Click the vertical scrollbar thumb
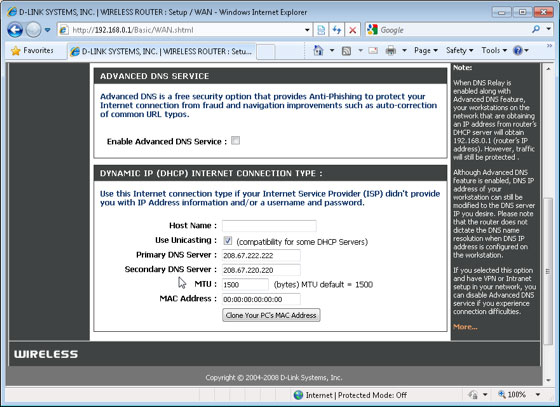Viewport: 560px width, 407px height. [548, 271]
